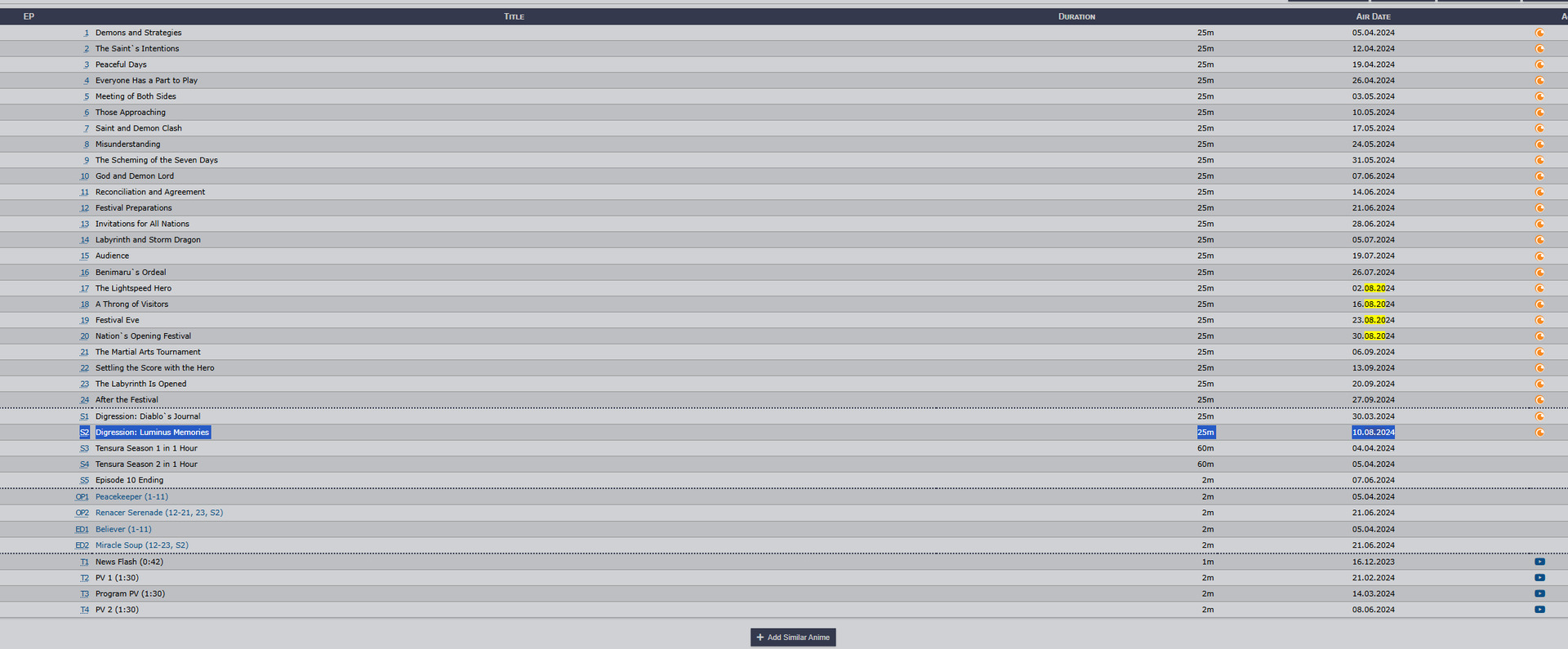This screenshot has width=1568, height=649.
Task: Click the Title column header
Action: [x=514, y=16]
